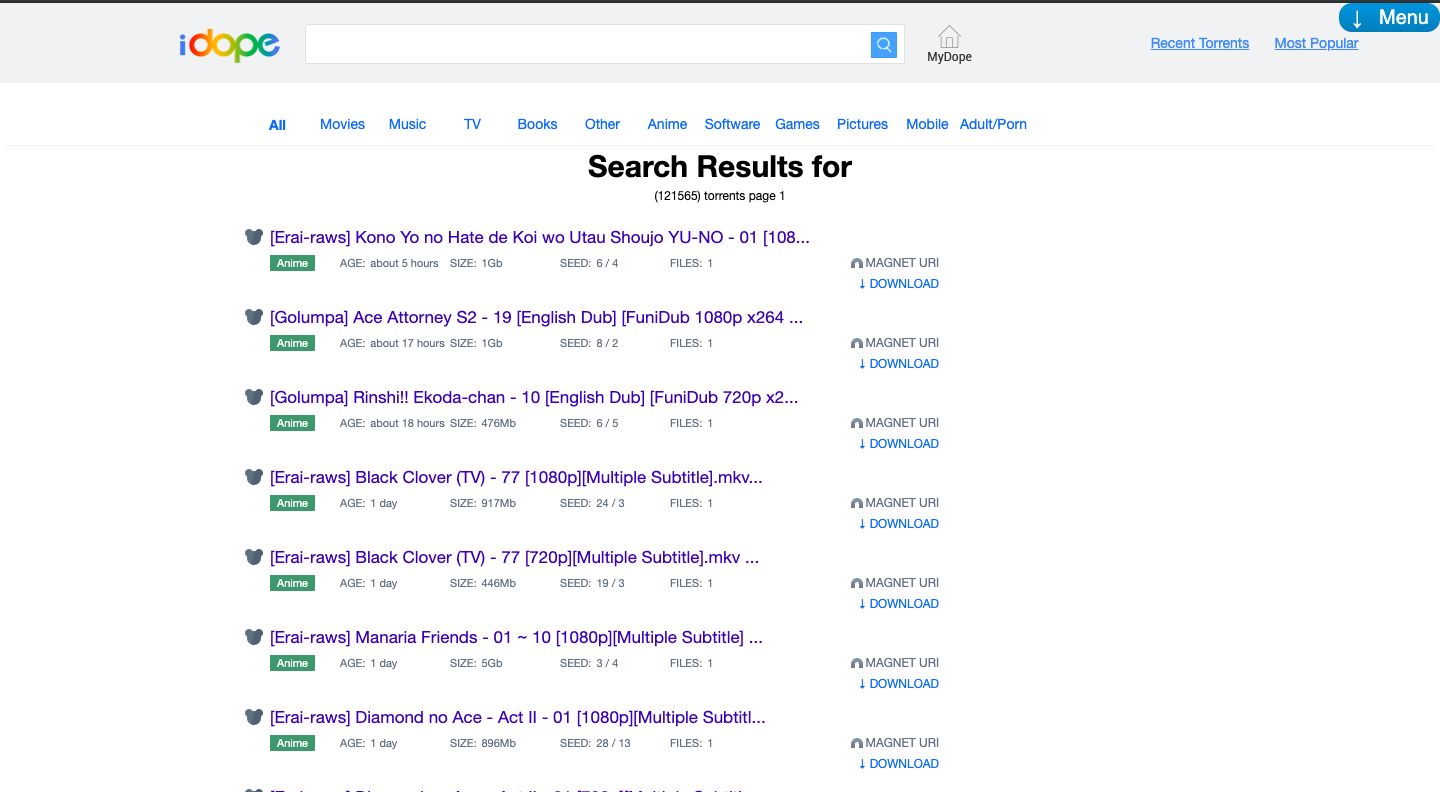Click DOWNLOAD for Diamond no Ace torrent
The image size is (1440, 792).
point(899,764)
